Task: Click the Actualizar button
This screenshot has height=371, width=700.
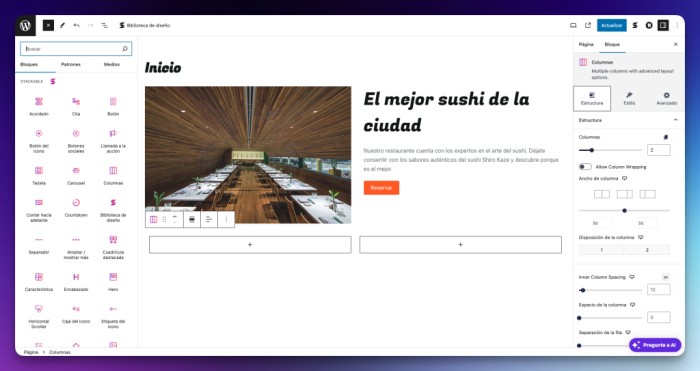Action: point(612,25)
